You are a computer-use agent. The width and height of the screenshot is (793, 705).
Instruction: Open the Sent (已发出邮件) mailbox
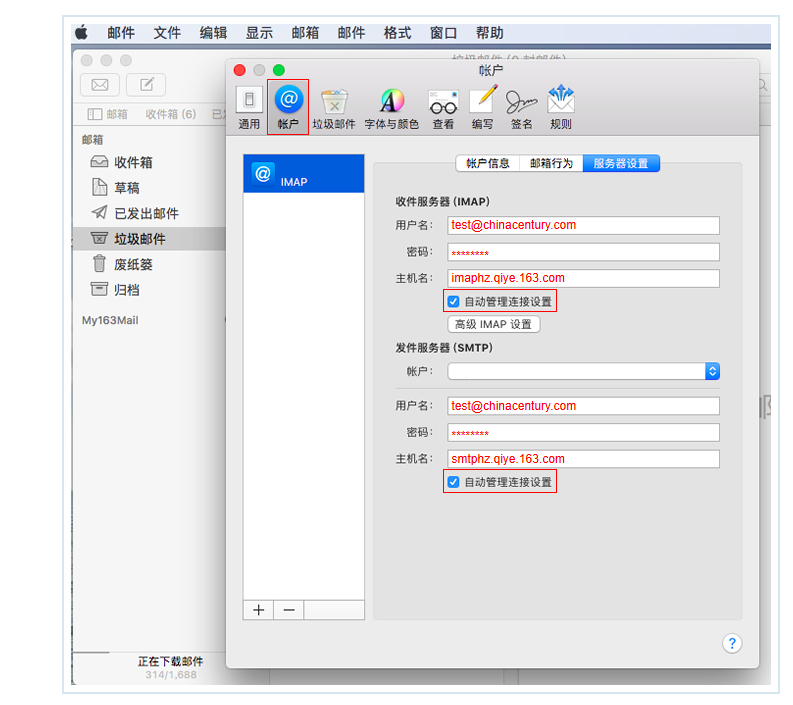coord(135,213)
